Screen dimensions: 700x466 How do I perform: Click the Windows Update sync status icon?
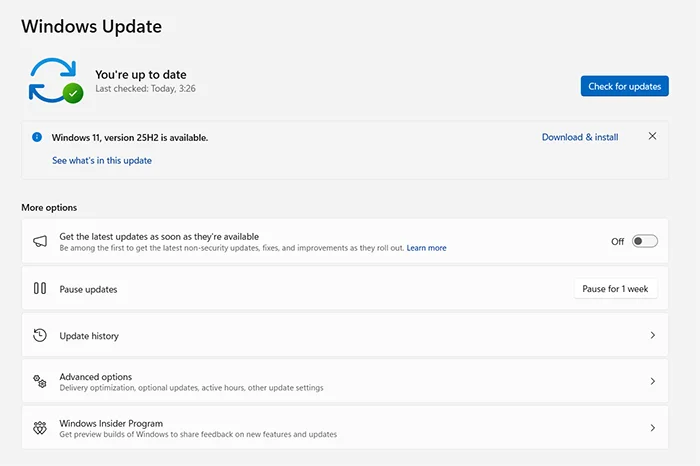[52, 80]
